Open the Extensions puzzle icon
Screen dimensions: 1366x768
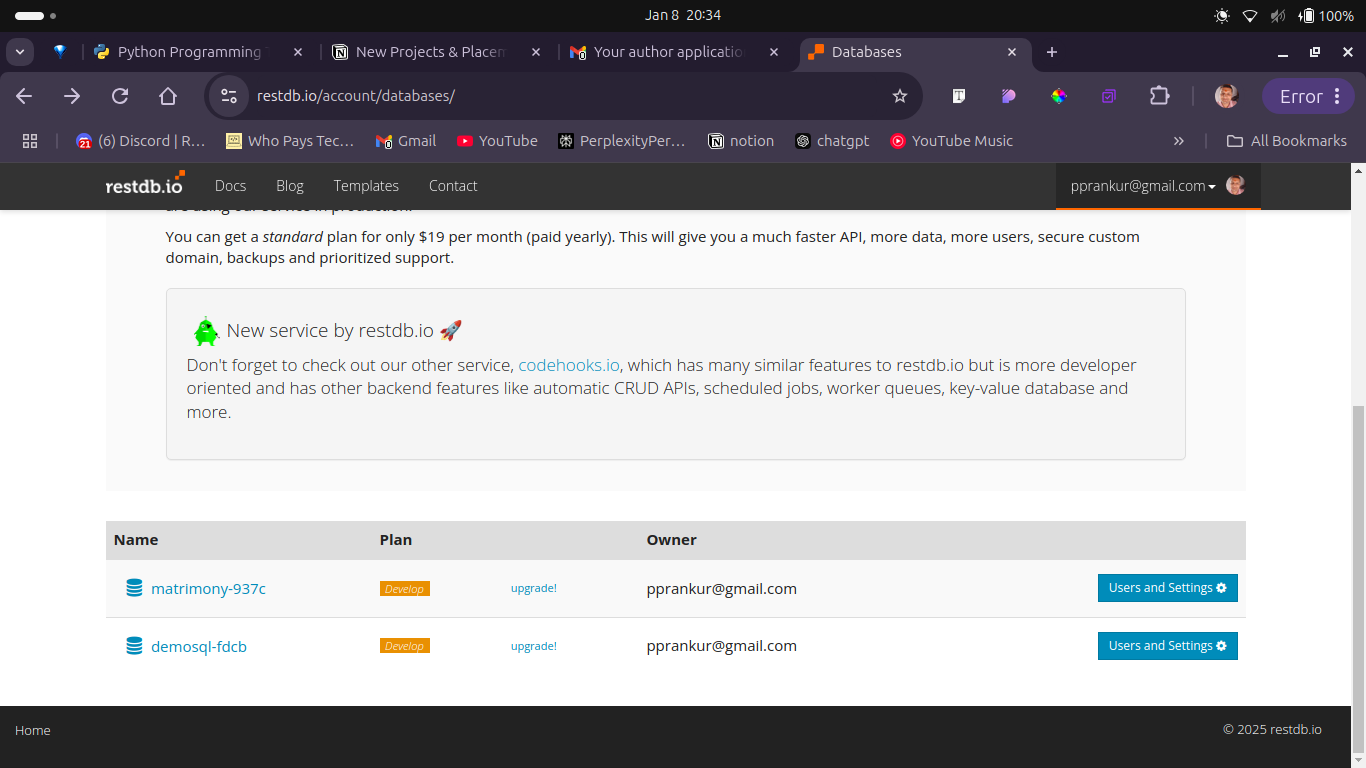pos(1159,96)
